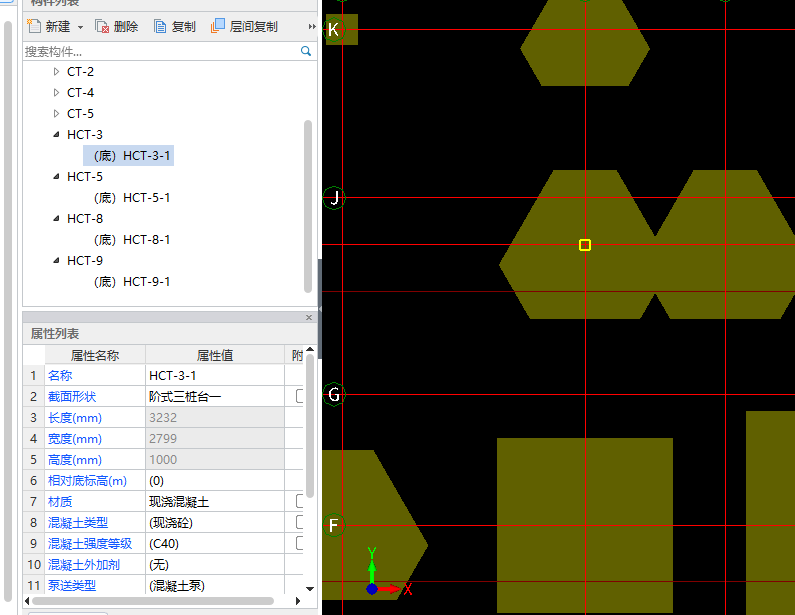Click the 属性值 column header
Image resolution: width=795 pixels, height=615 pixels.
(215, 355)
